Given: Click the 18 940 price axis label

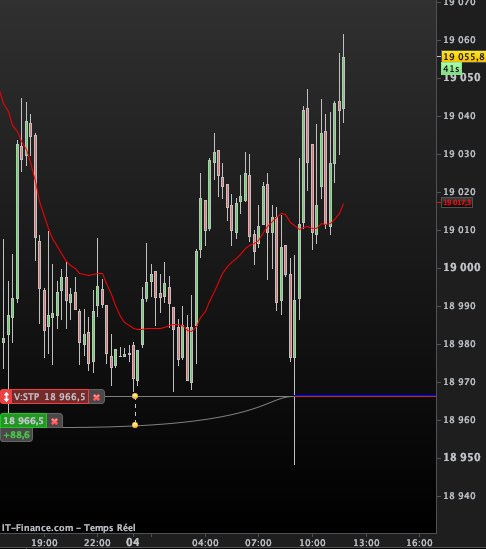Looking at the screenshot, I should click(x=459, y=496).
